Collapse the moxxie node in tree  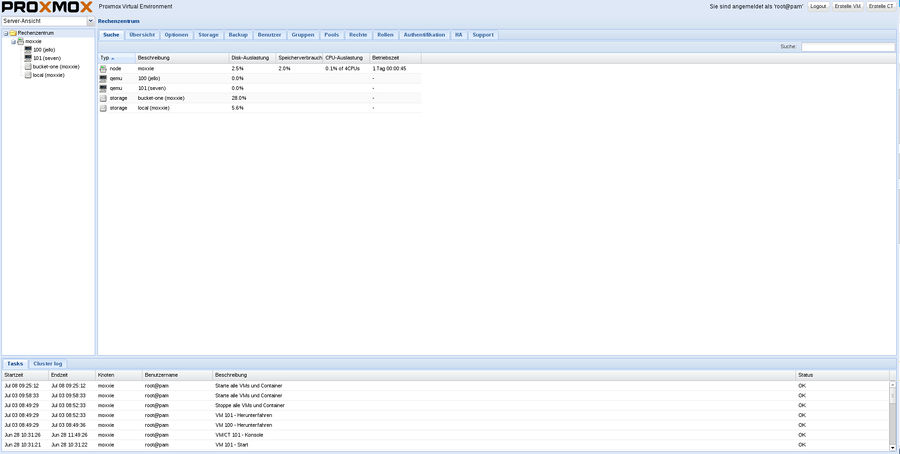coord(13,41)
